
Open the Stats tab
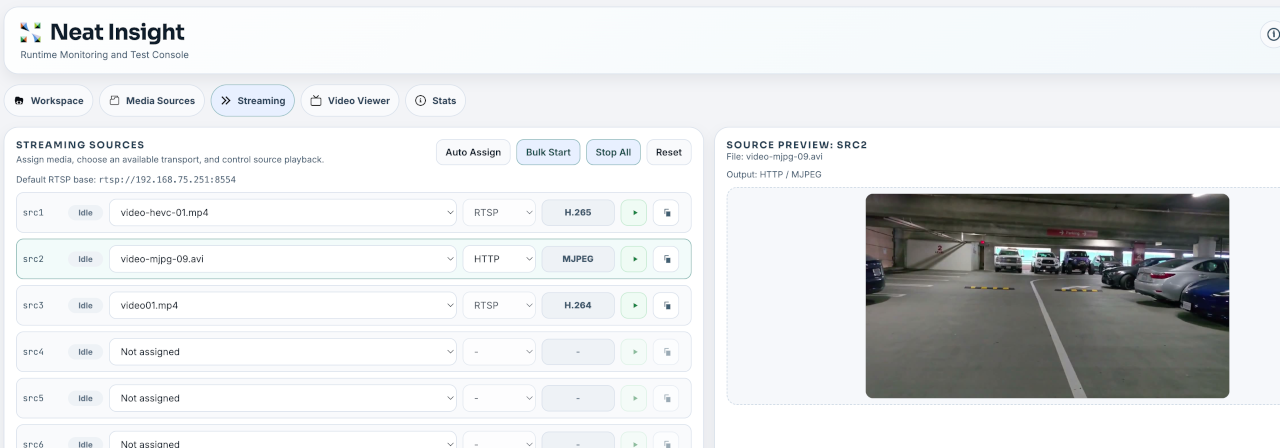click(435, 101)
